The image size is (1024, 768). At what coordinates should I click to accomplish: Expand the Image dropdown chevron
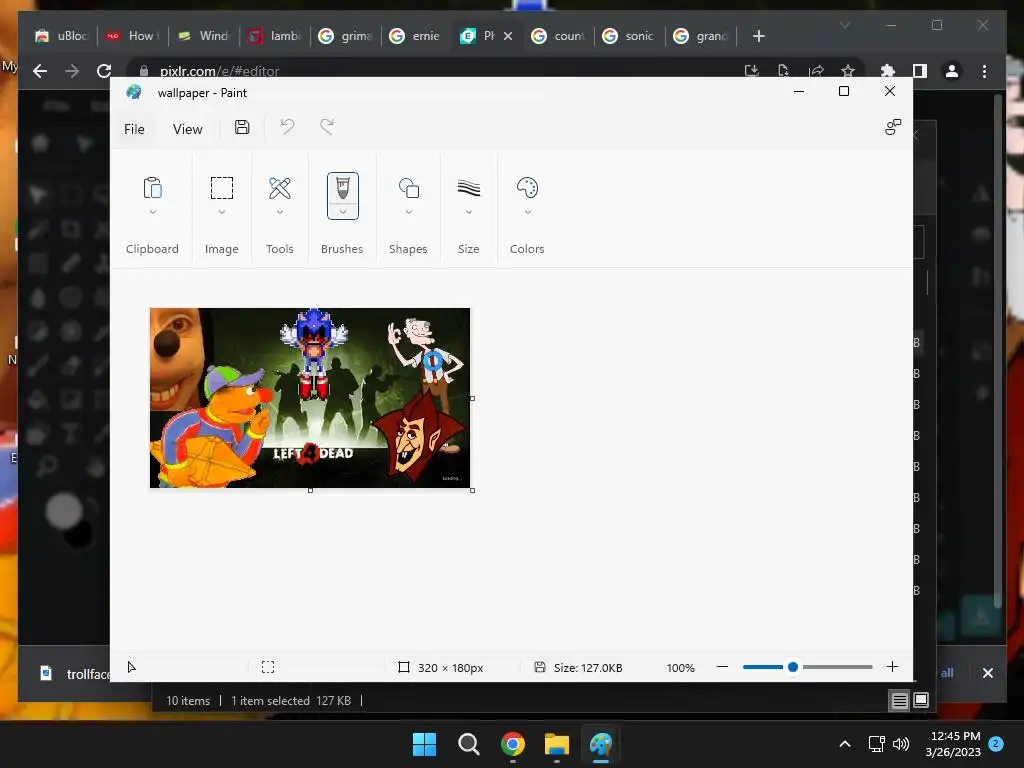coord(221,212)
